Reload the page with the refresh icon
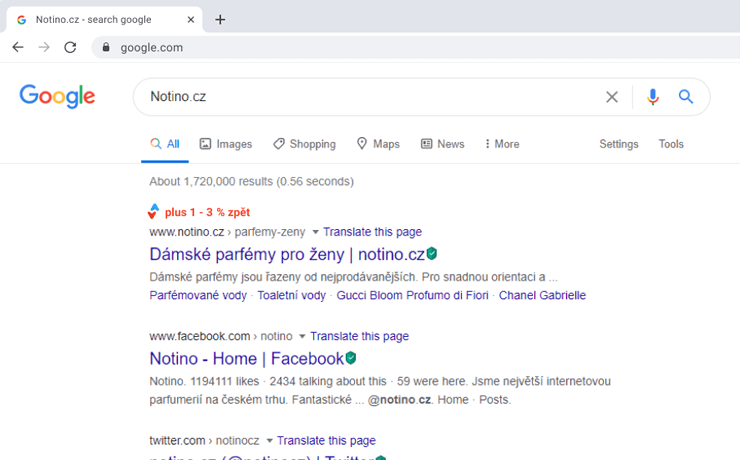 coord(70,47)
